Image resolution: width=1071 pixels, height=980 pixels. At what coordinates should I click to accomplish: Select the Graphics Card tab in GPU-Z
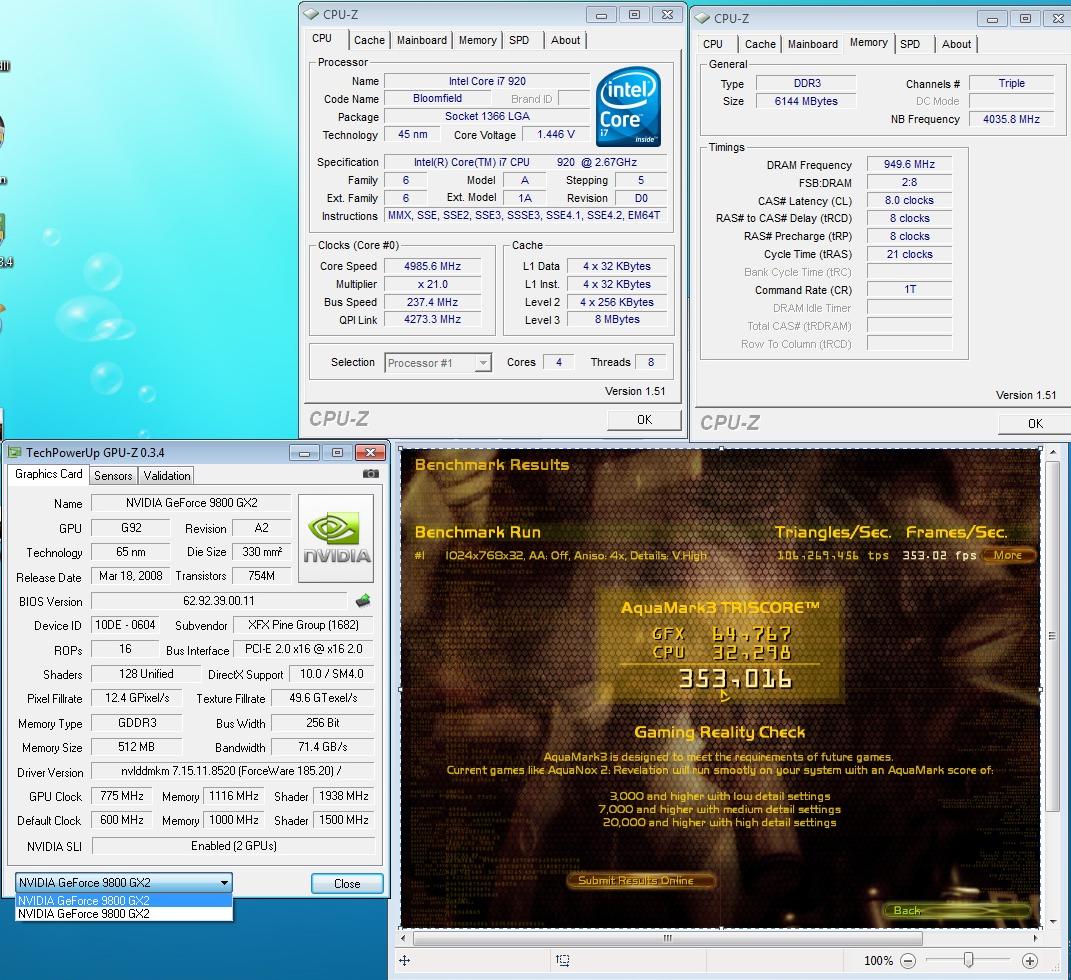click(x=48, y=474)
